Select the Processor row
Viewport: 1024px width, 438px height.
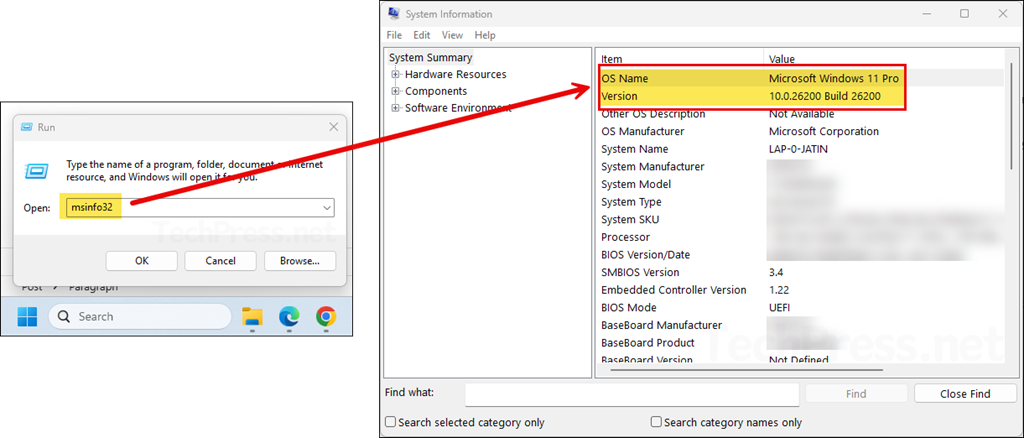(801, 237)
